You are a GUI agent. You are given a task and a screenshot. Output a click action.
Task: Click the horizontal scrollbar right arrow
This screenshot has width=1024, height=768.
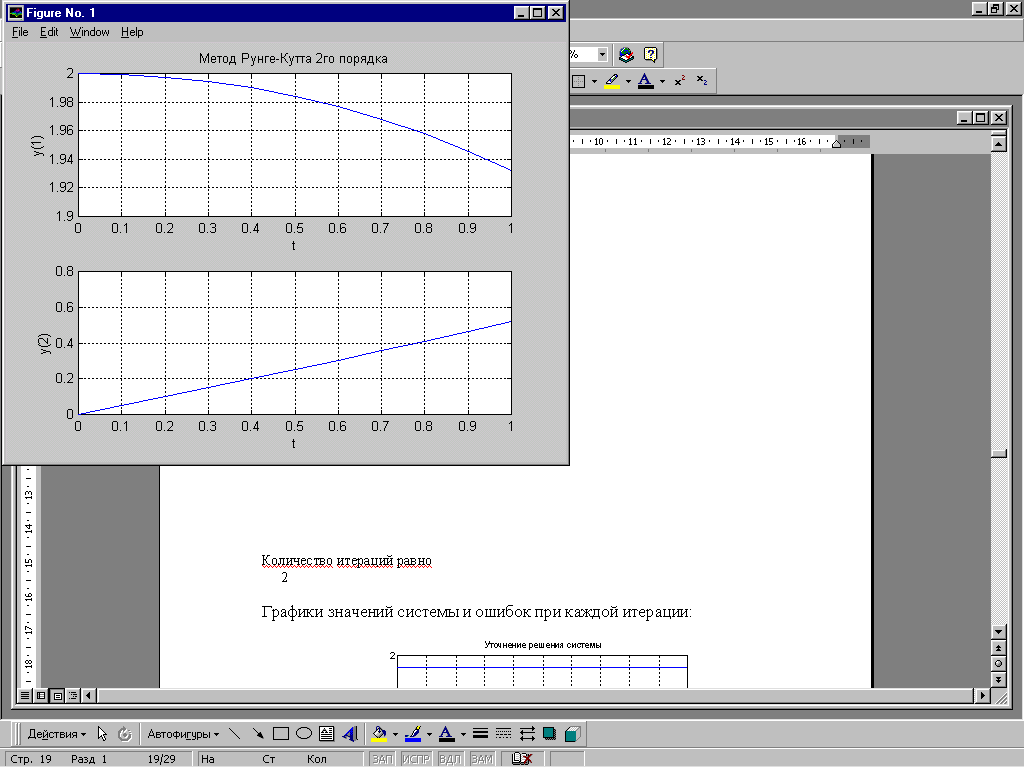pos(981,694)
